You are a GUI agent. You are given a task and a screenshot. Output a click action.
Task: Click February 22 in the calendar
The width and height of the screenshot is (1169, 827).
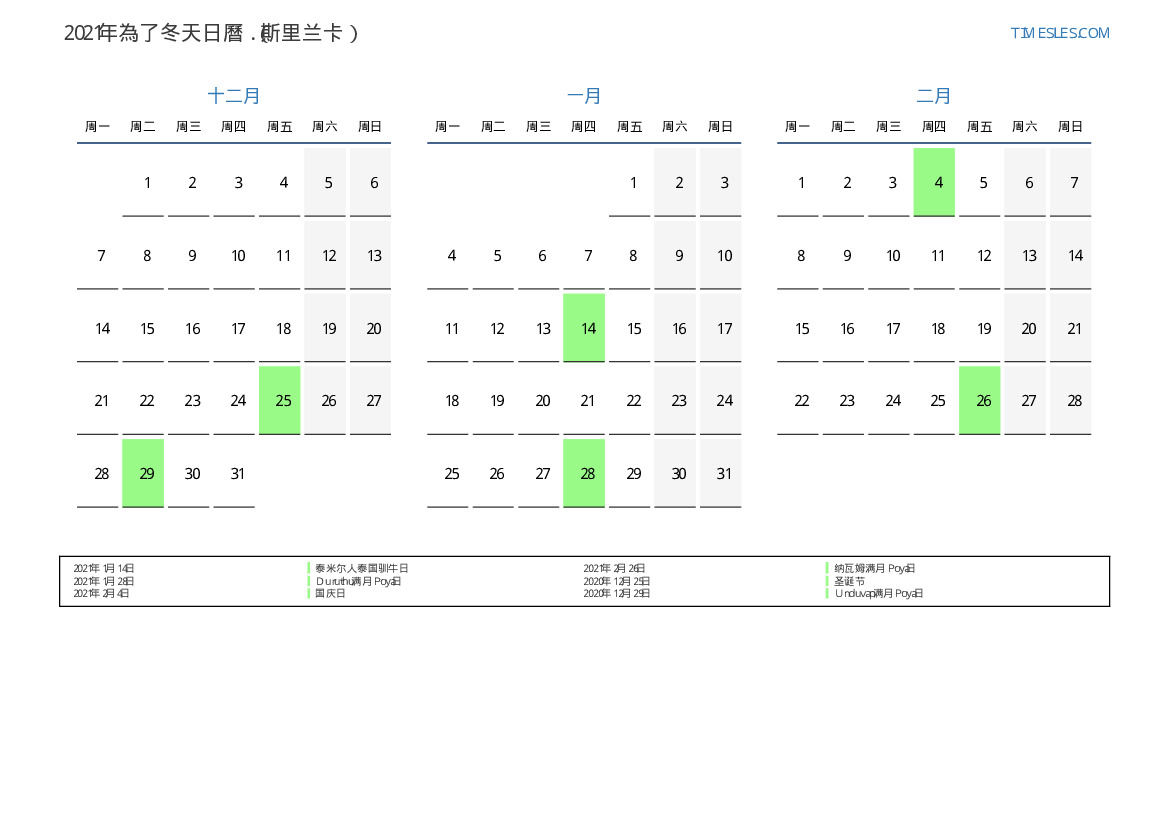click(x=798, y=400)
